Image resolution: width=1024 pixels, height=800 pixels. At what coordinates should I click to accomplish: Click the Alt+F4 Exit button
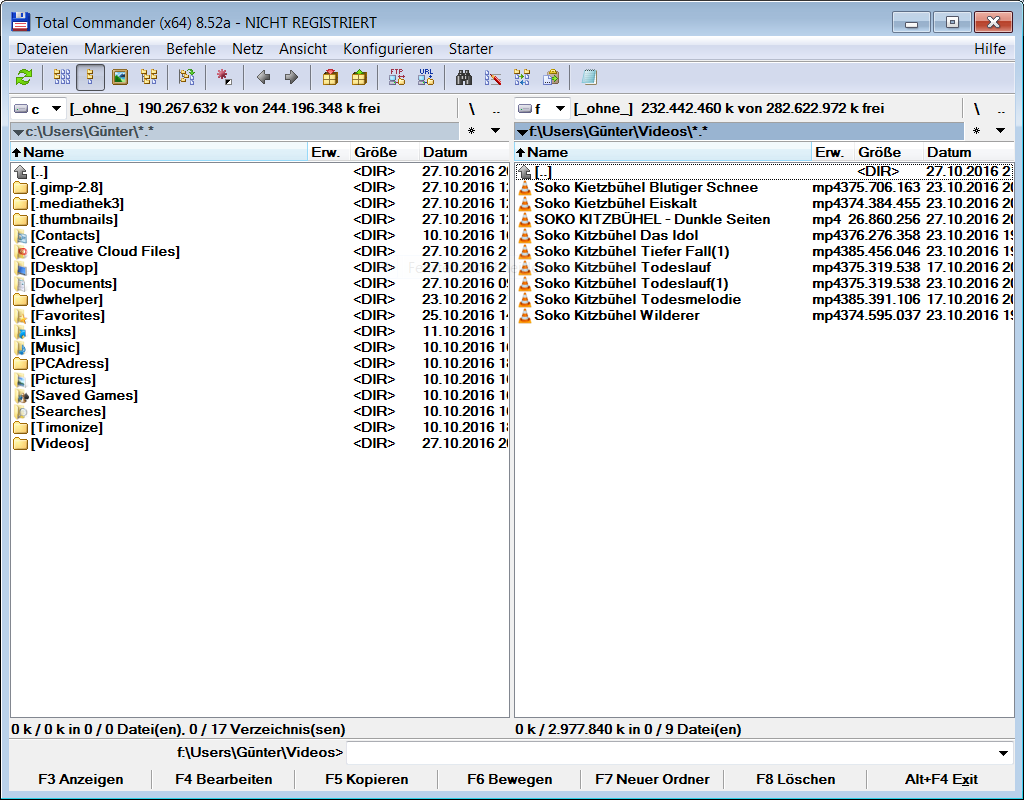[x=941, y=779]
